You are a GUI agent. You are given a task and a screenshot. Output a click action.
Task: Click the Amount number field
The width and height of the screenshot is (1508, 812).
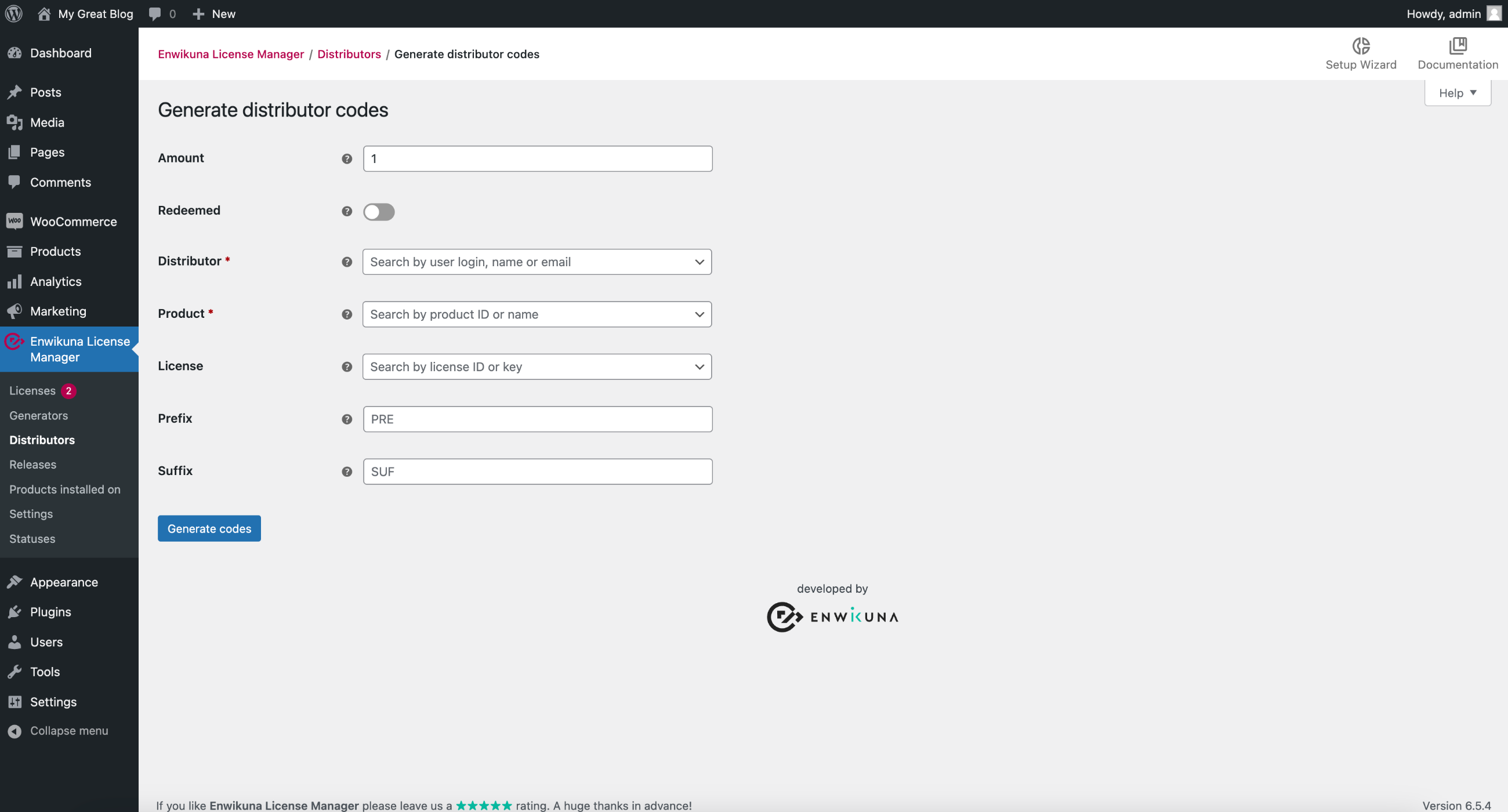538,159
